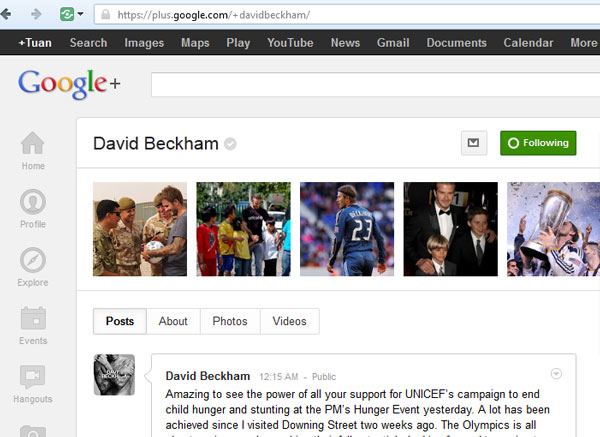Open News in the Google bar
The height and width of the screenshot is (437, 600).
click(345, 42)
